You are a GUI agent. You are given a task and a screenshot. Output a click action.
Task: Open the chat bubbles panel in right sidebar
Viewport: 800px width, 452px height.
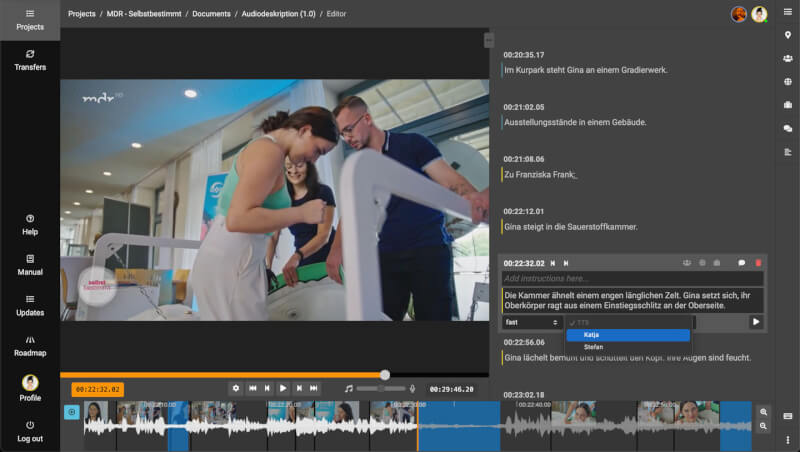[788, 128]
